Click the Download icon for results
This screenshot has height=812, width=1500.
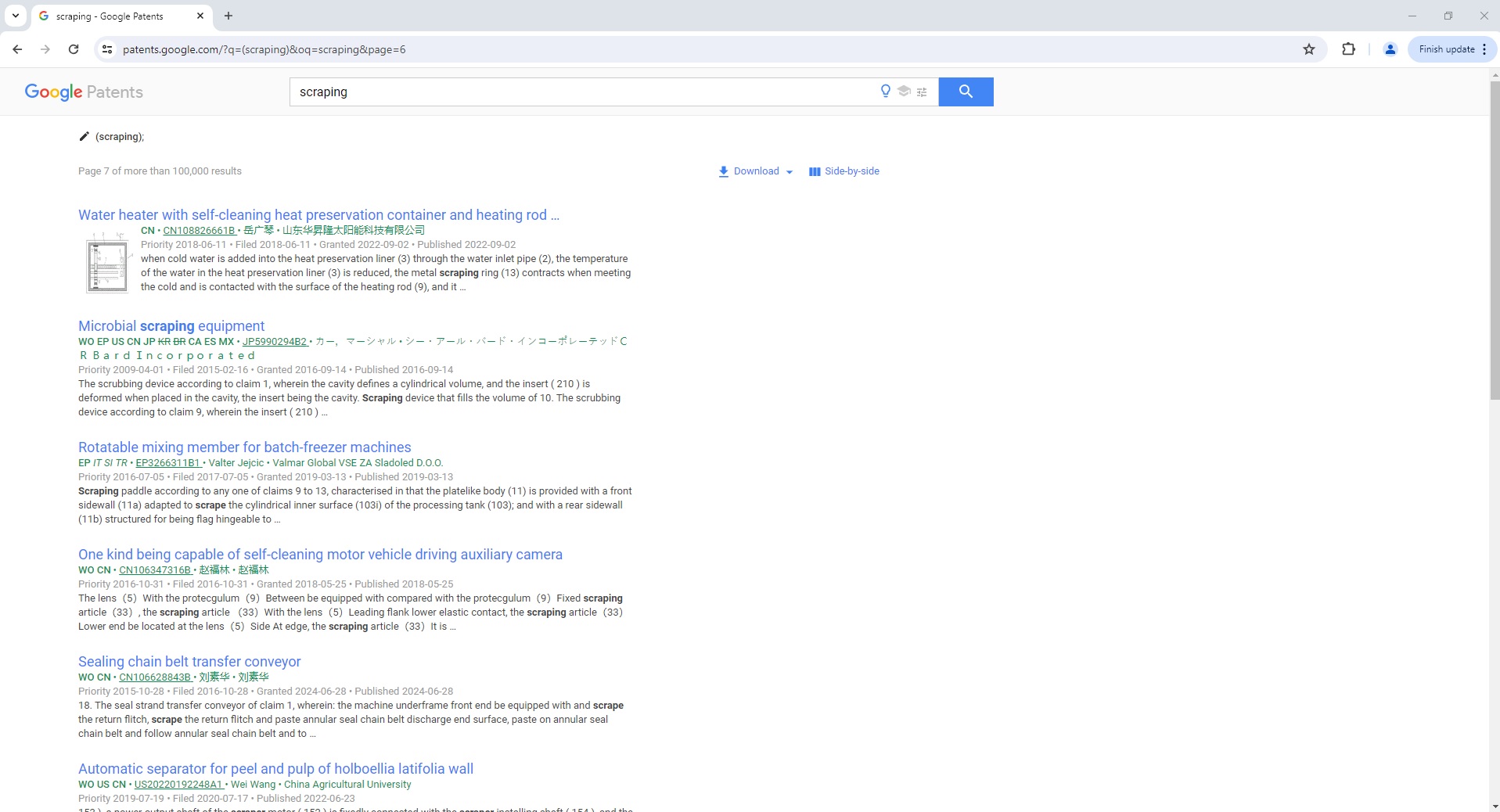(x=722, y=171)
